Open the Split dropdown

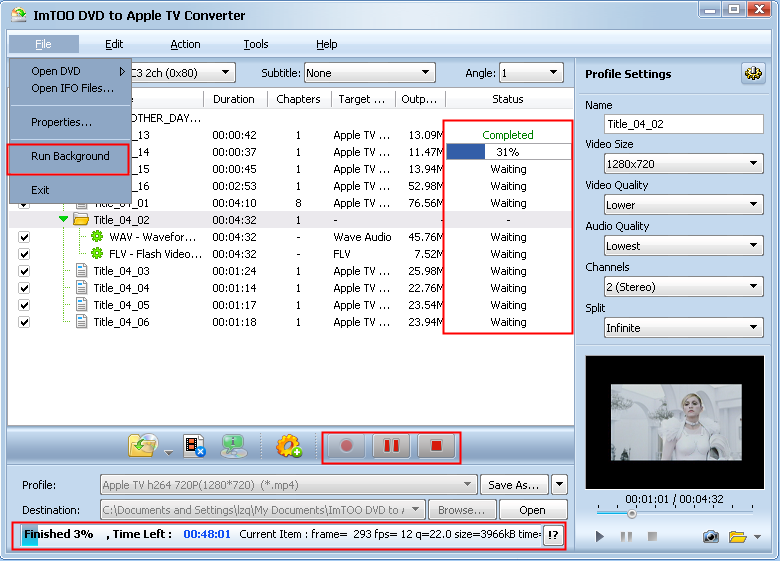tap(683, 328)
